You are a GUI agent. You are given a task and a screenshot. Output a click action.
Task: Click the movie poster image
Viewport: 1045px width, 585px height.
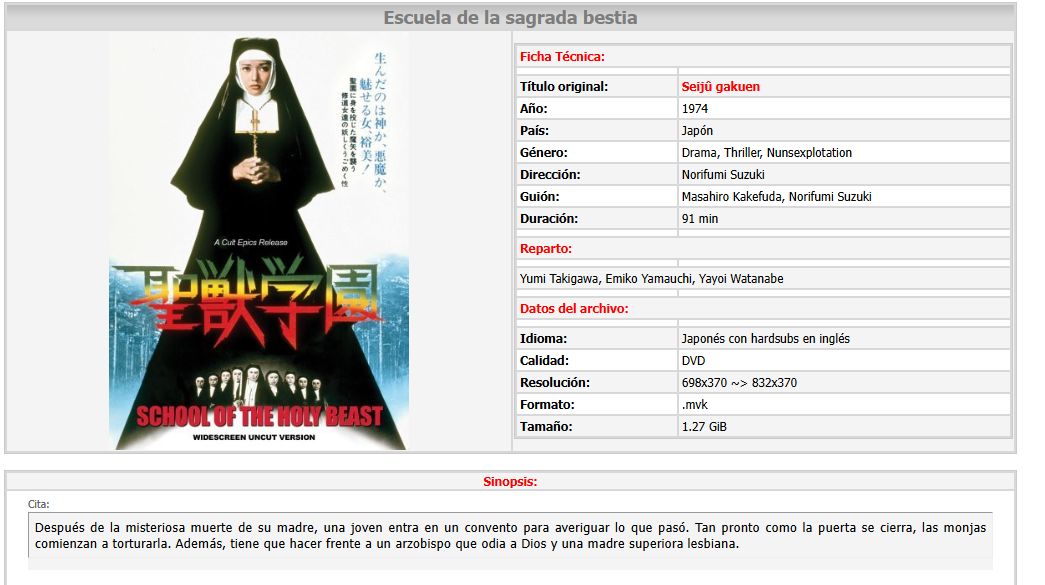(258, 242)
